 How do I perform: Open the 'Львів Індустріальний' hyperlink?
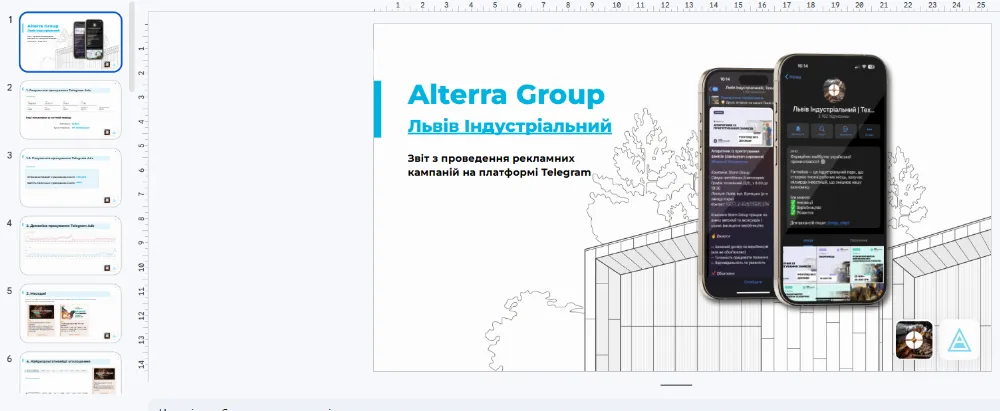[510, 126]
